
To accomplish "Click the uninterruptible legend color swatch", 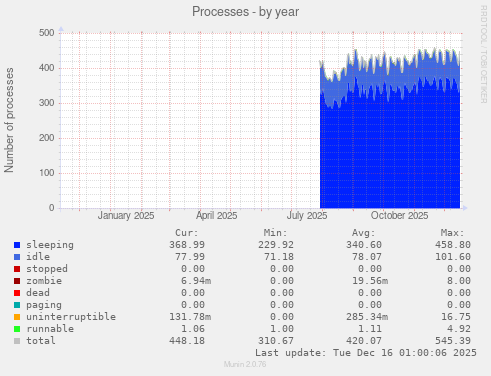I will point(17,317).
